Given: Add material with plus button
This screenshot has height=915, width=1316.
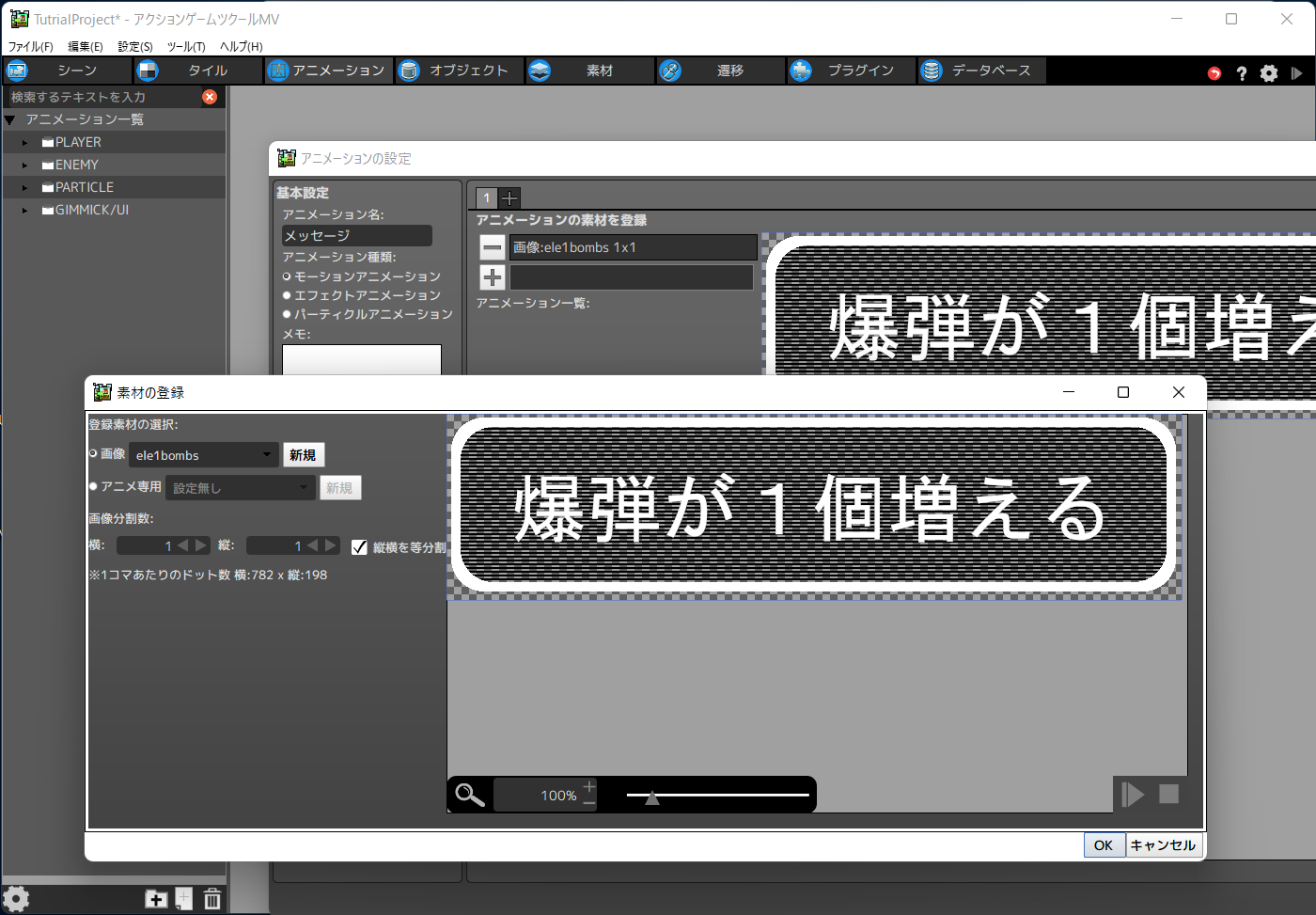Looking at the screenshot, I should [493, 277].
